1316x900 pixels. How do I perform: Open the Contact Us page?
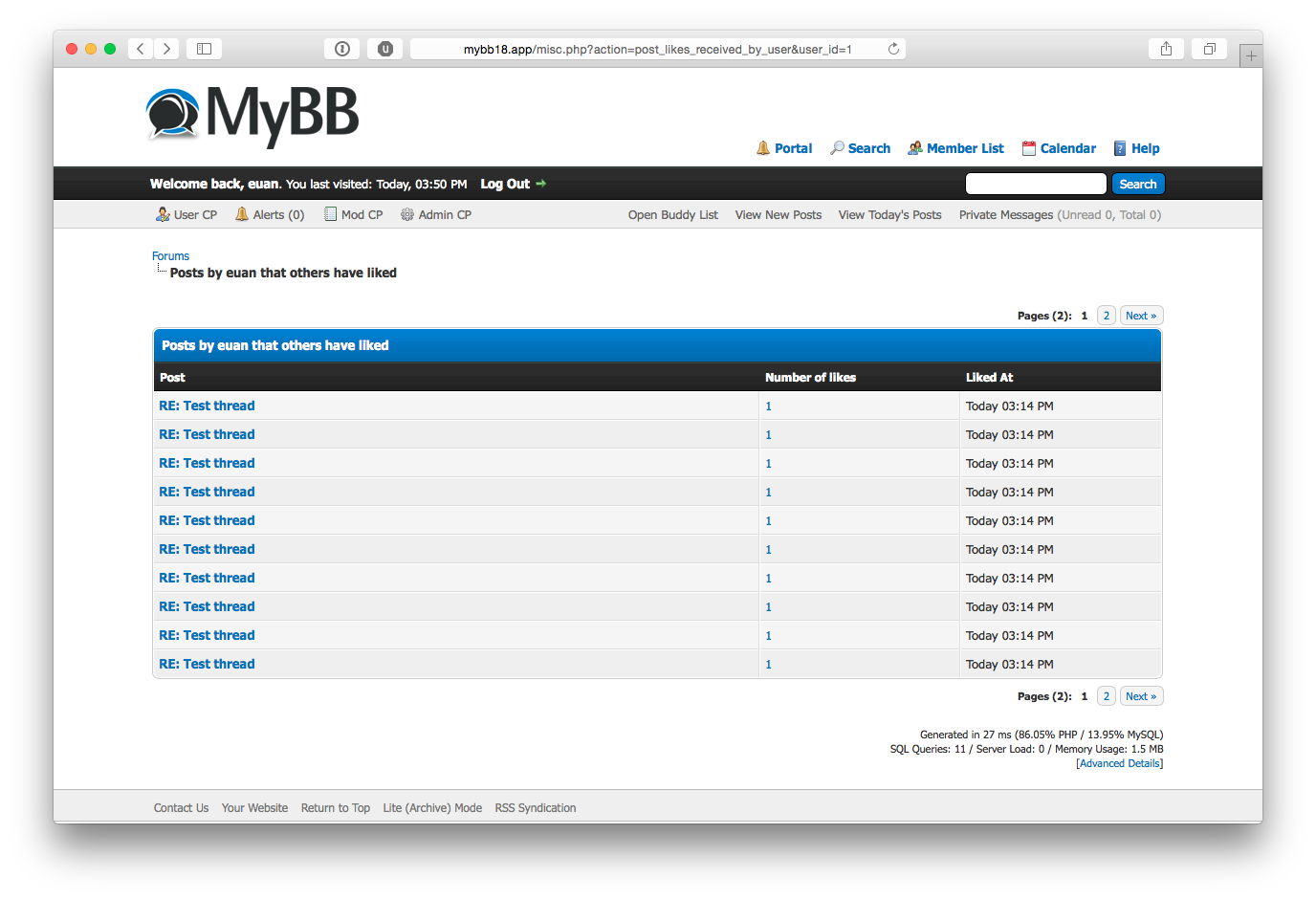click(181, 808)
